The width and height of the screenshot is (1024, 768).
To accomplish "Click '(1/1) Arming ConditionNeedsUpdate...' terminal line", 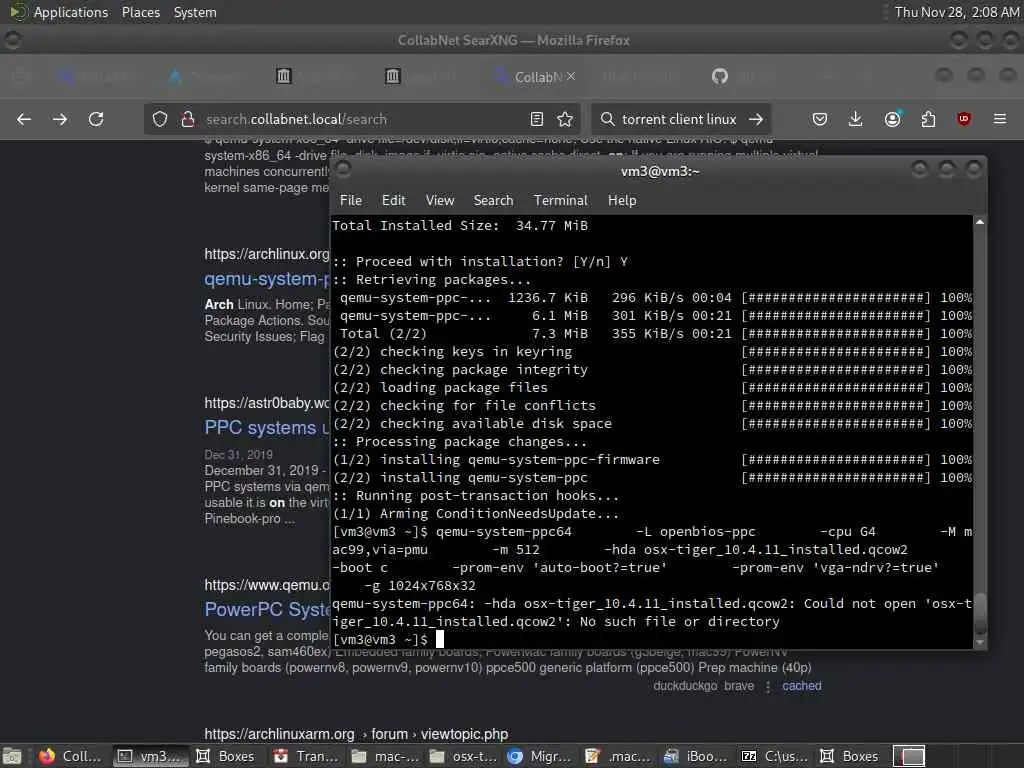I will pyautogui.click(x=475, y=513).
